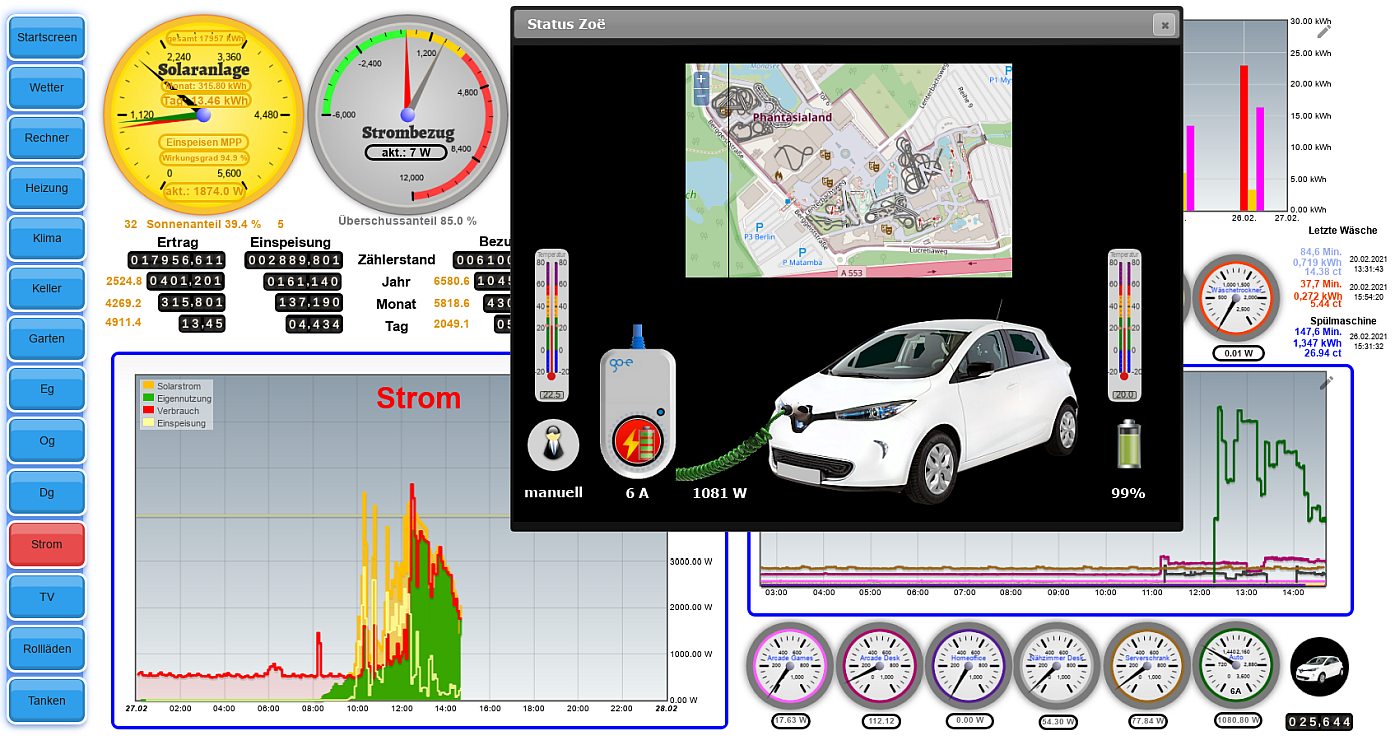Click the Letzte Wäsche heading
This screenshot has height=745, width=1400.
(x=1342, y=231)
